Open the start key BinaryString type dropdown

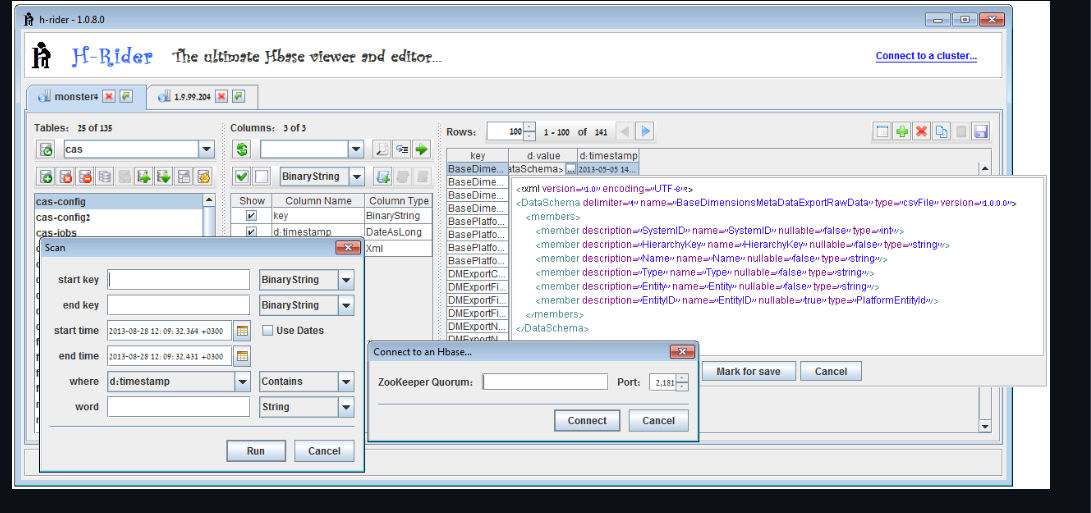345,280
